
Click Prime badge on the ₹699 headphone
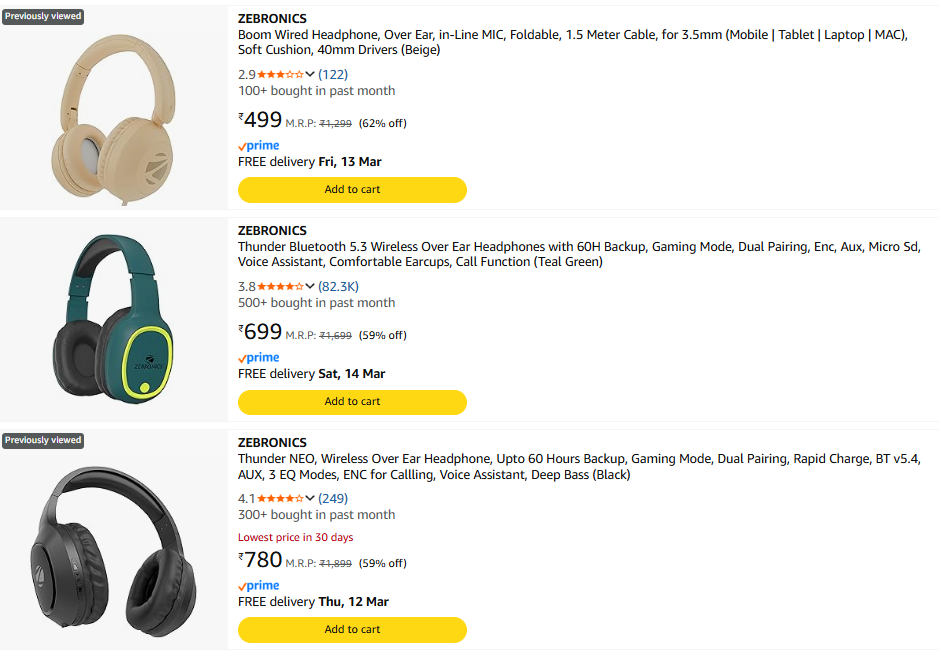tap(259, 358)
